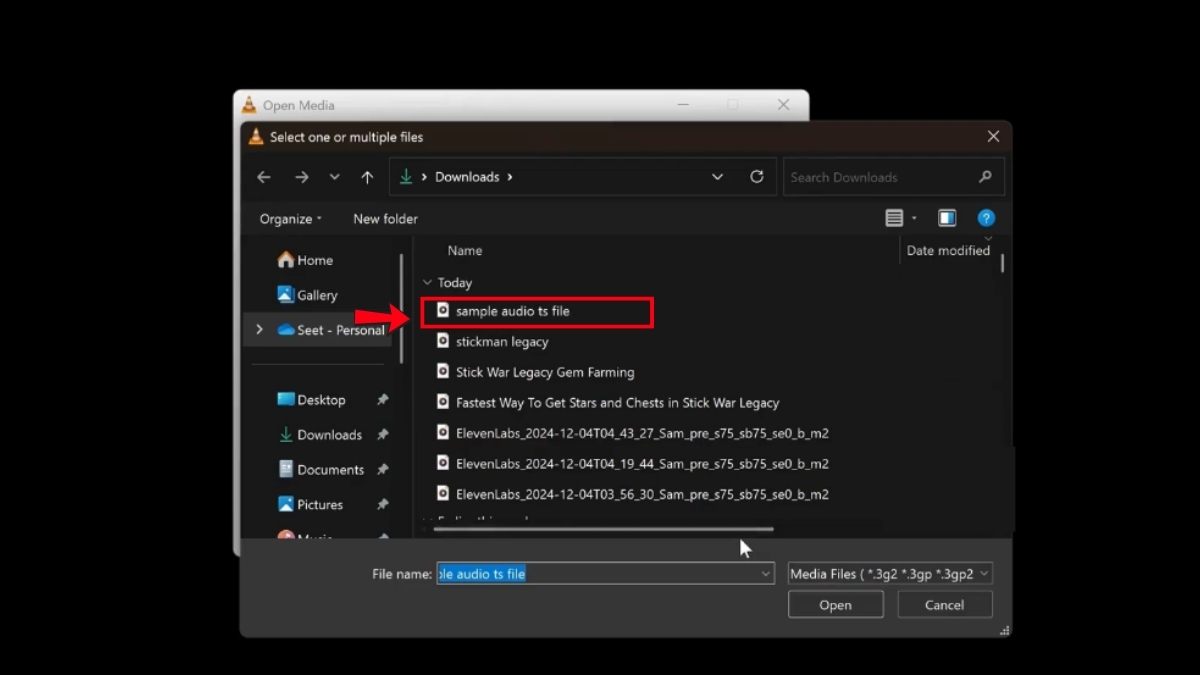Click the Open button
This screenshot has width=1200, height=675.
(835, 605)
